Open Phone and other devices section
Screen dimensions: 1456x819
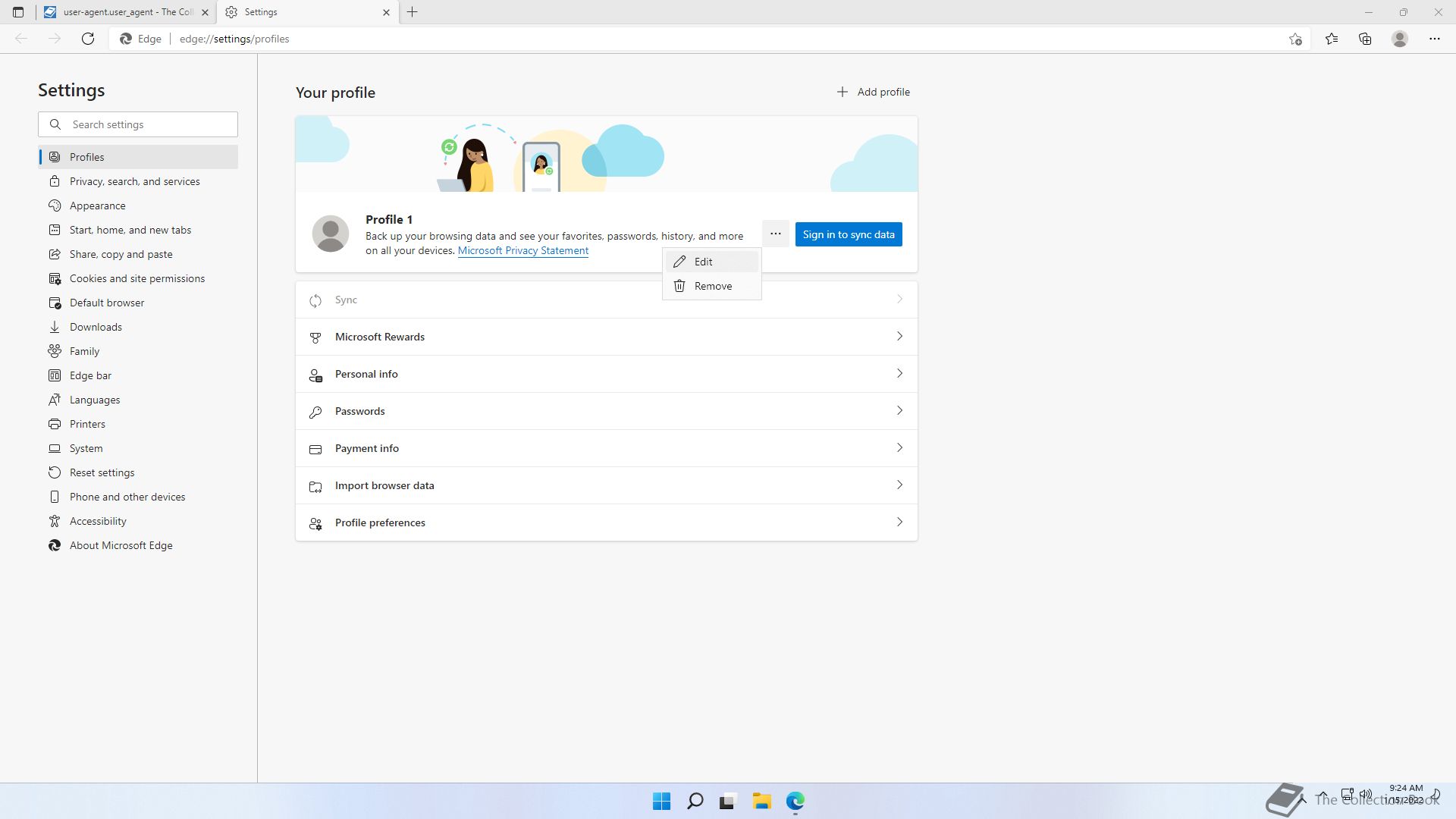click(138, 497)
